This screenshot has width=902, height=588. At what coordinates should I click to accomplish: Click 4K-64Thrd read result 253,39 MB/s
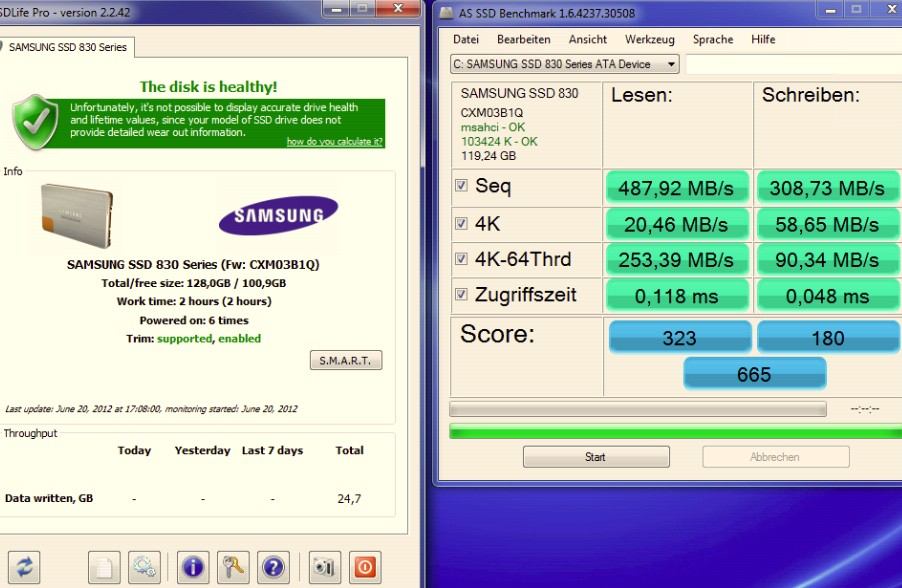point(676,260)
